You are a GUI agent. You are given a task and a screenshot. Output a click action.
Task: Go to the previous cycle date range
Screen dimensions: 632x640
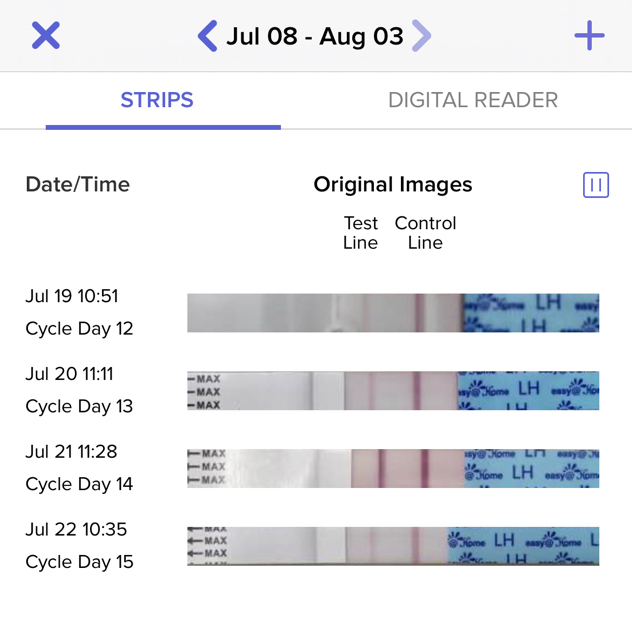[207, 36]
